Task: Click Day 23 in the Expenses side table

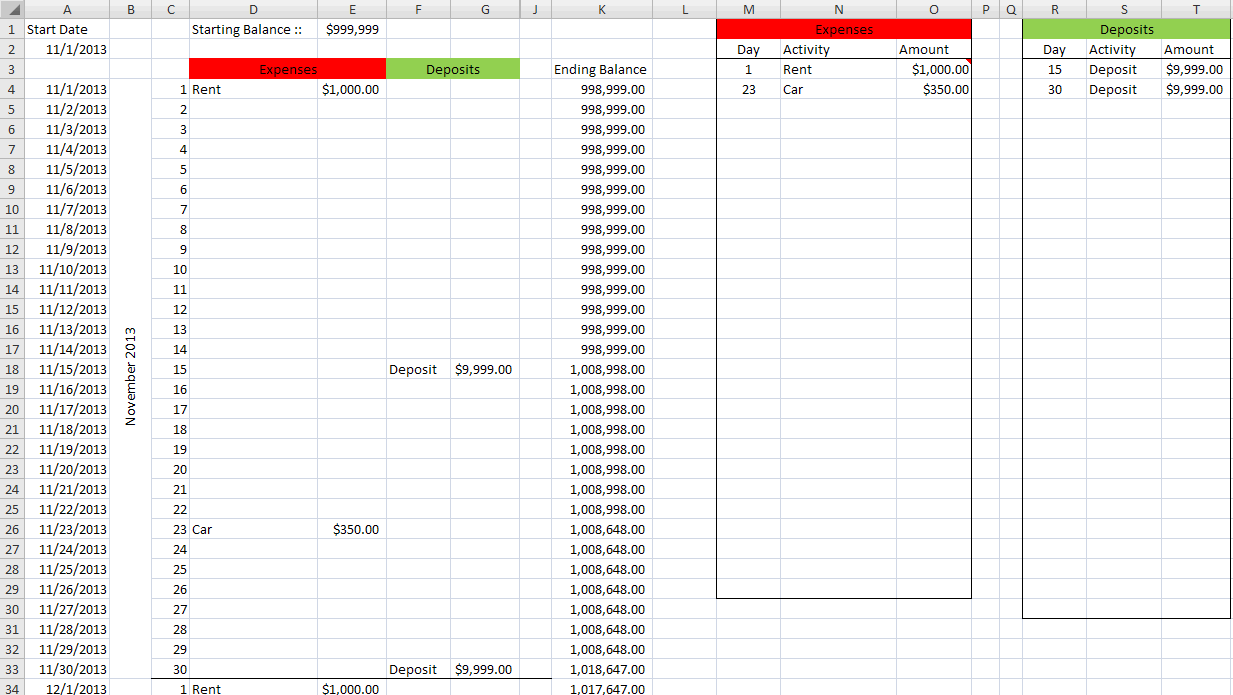Action: pos(748,89)
